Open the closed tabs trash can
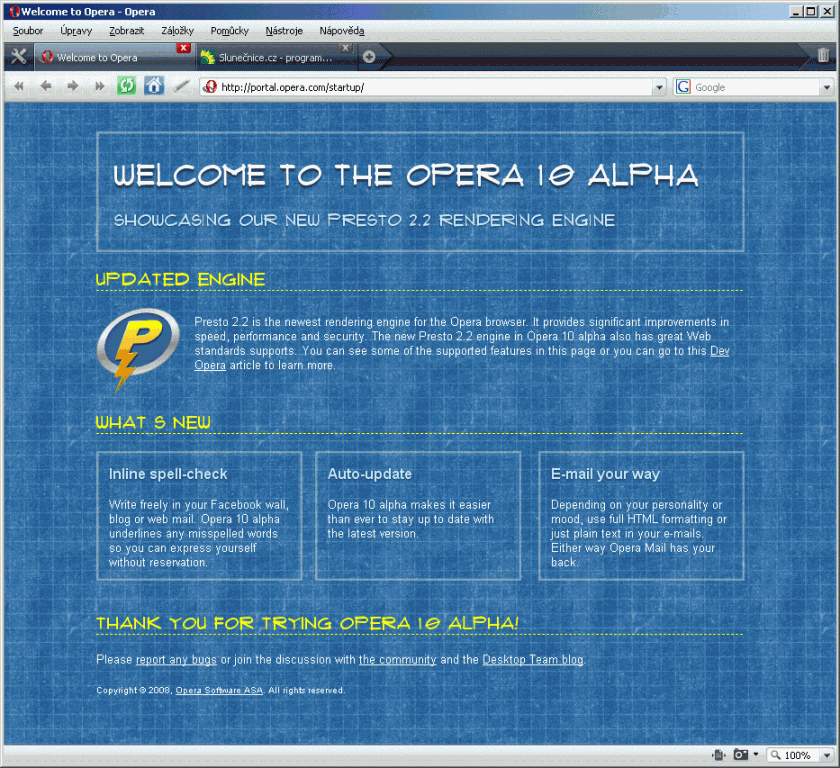The height and width of the screenshot is (768, 840). coord(823,55)
